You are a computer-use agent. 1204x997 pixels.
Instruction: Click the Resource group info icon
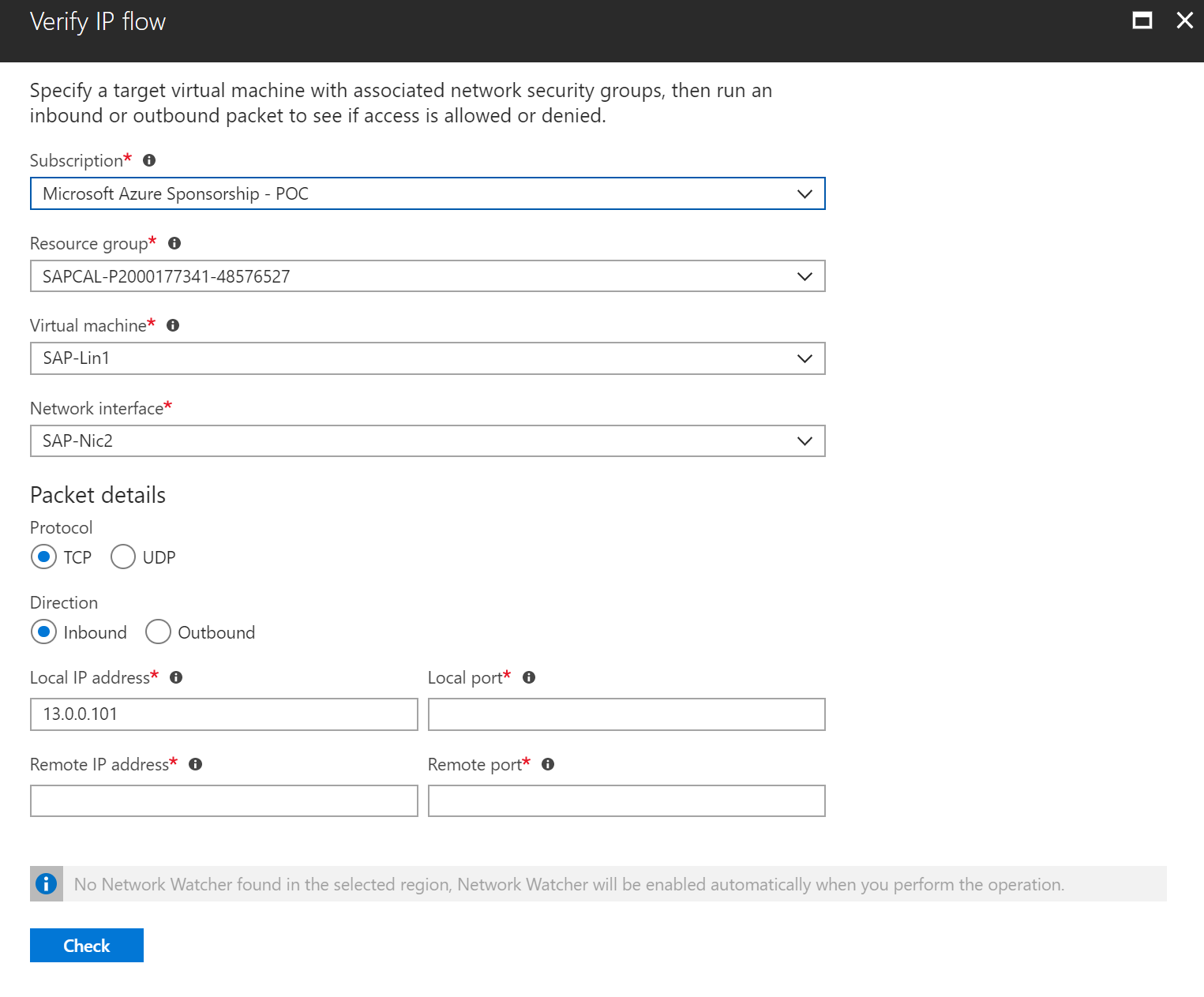pos(174,243)
